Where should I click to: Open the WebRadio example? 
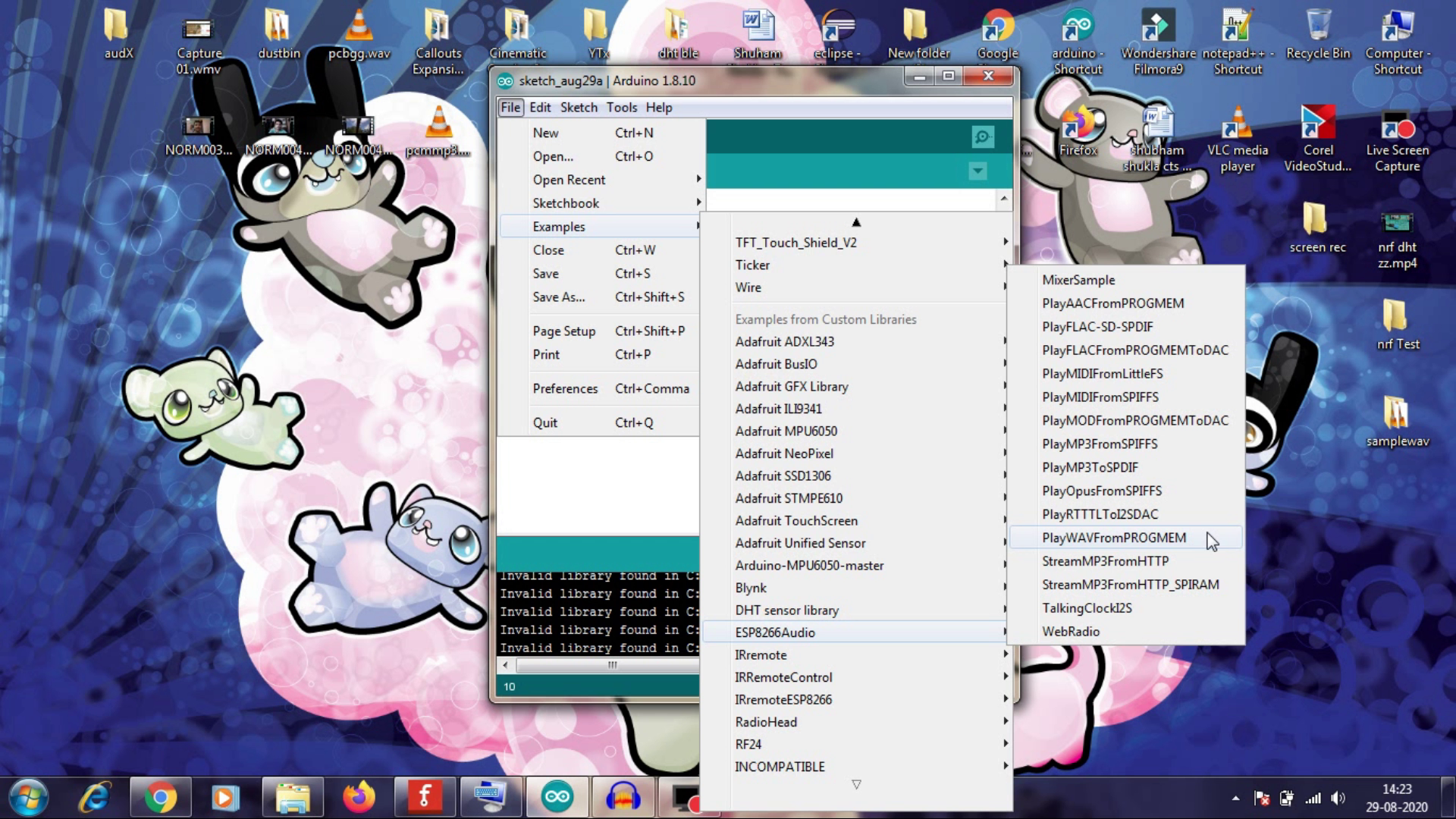pyautogui.click(x=1126, y=632)
